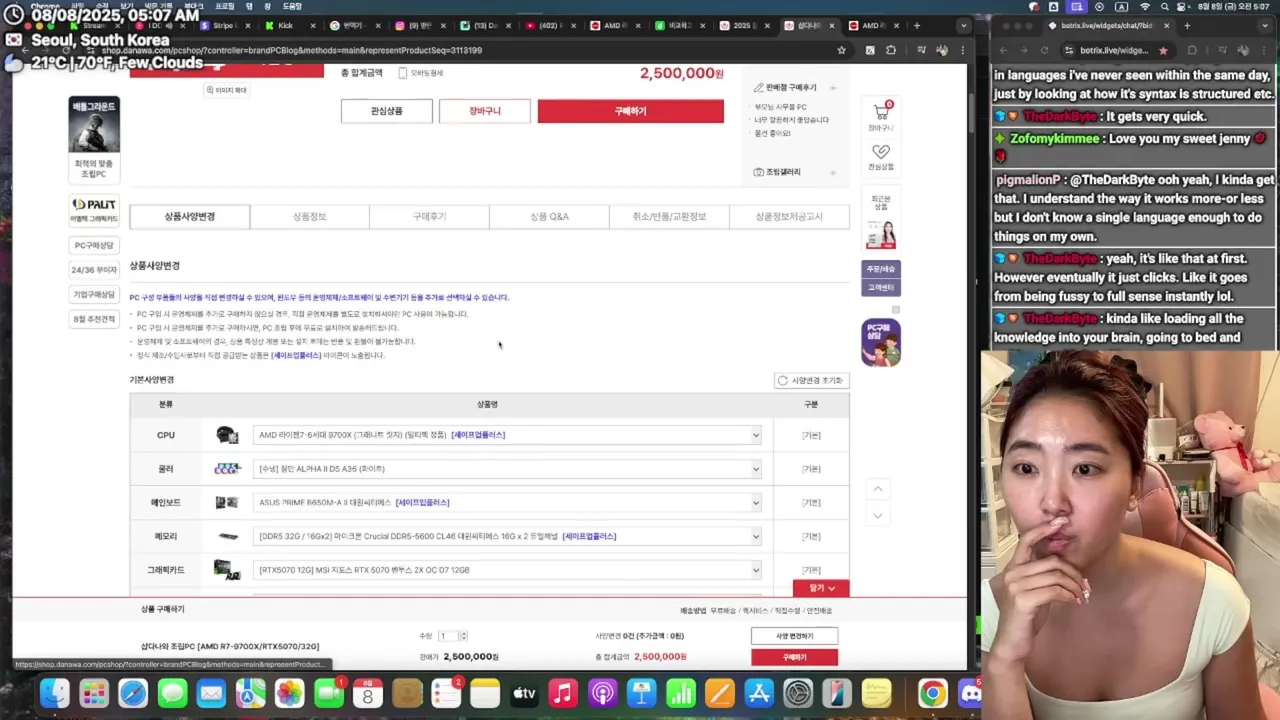Click the 관심상품 outlined button
This screenshot has width=1280, height=720.
click(x=387, y=111)
